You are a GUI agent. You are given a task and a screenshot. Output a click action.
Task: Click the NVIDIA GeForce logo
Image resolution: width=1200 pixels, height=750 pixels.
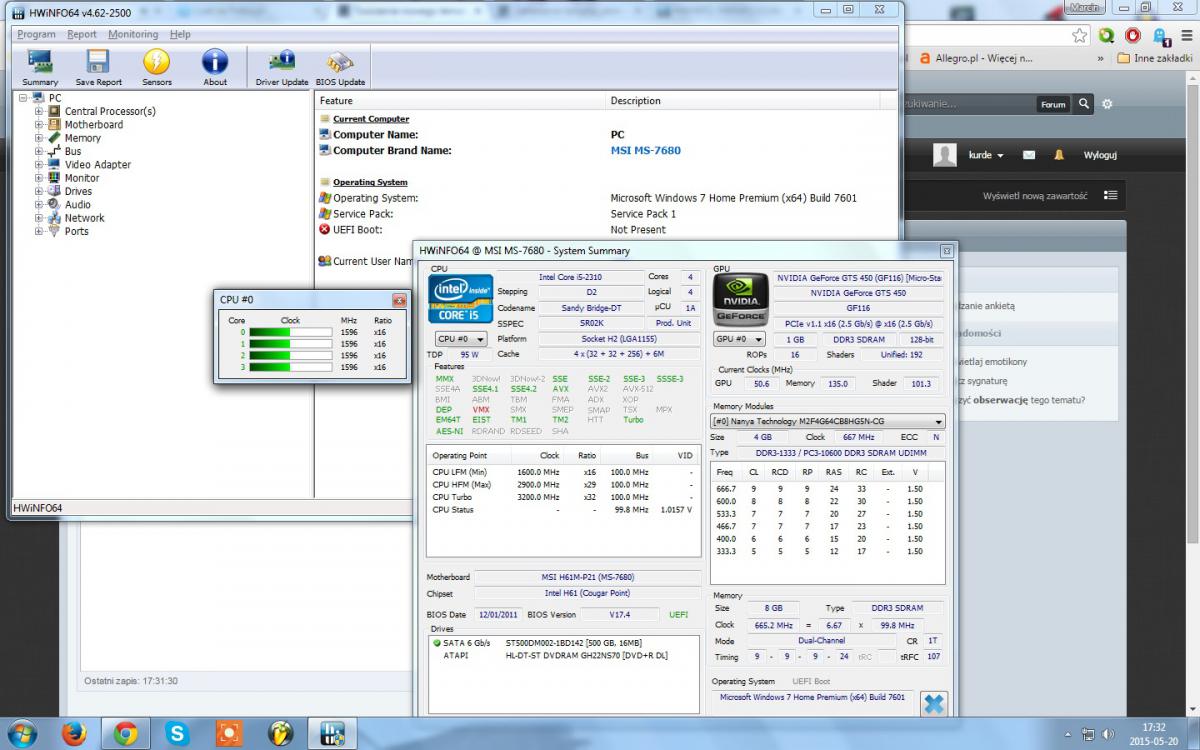[740, 299]
